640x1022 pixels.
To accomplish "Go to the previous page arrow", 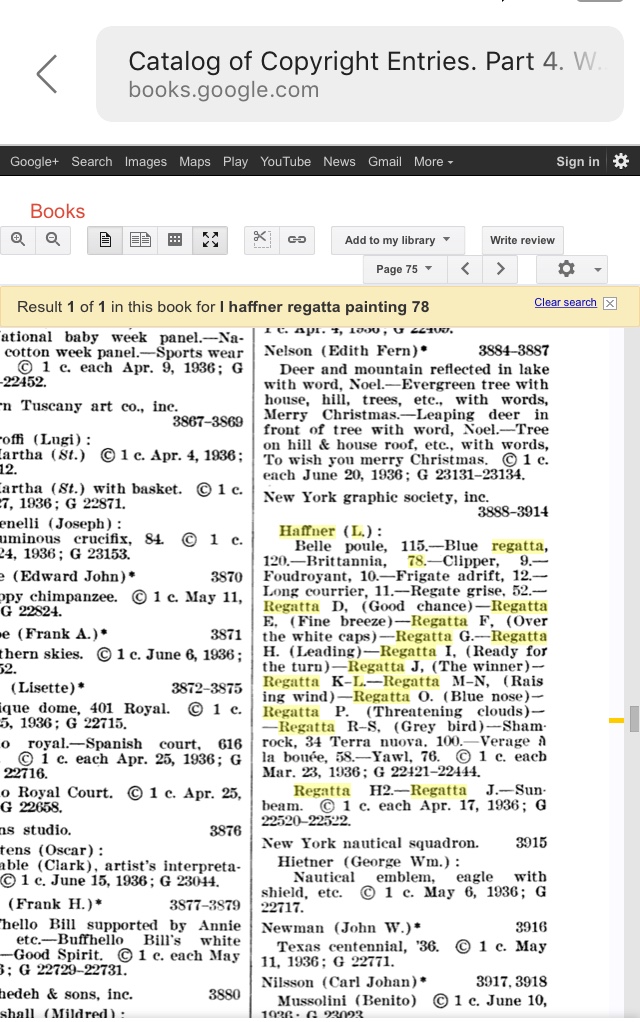I will pos(465,269).
